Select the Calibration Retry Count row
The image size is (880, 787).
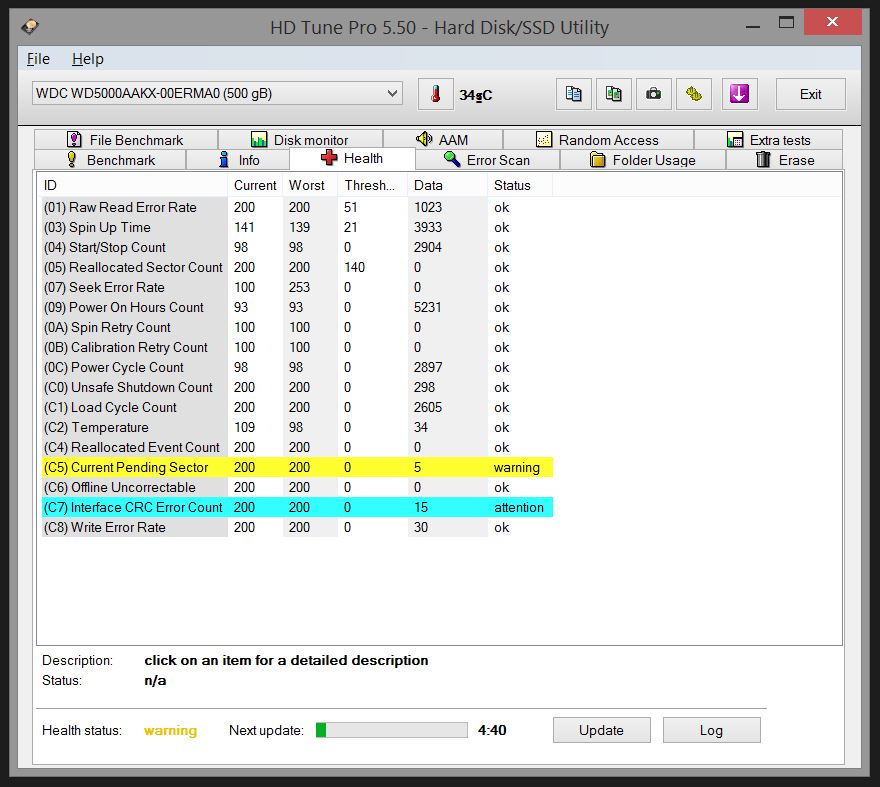click(x=297, y=347)
